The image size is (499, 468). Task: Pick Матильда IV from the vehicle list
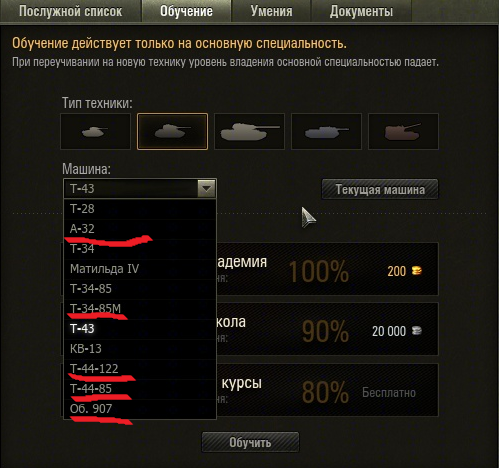[x=140, y=269]
